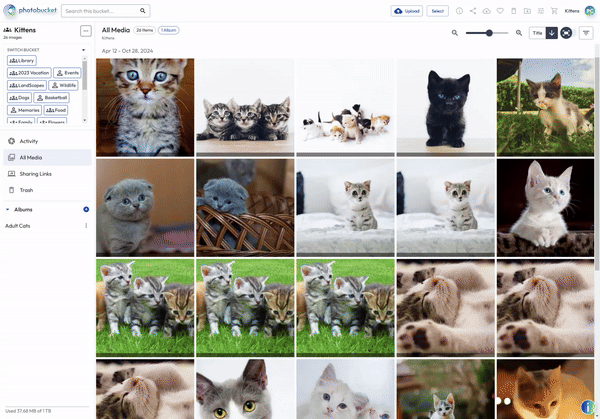Switch to the Dogs bucket
Screen dimensions: 600x419
pos(19,98)
